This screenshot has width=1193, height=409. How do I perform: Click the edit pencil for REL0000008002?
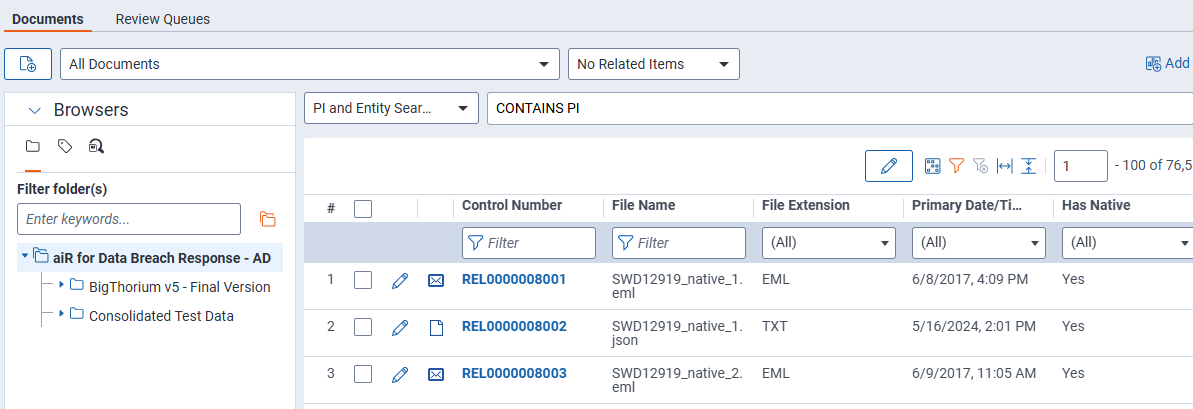(399, 328)
